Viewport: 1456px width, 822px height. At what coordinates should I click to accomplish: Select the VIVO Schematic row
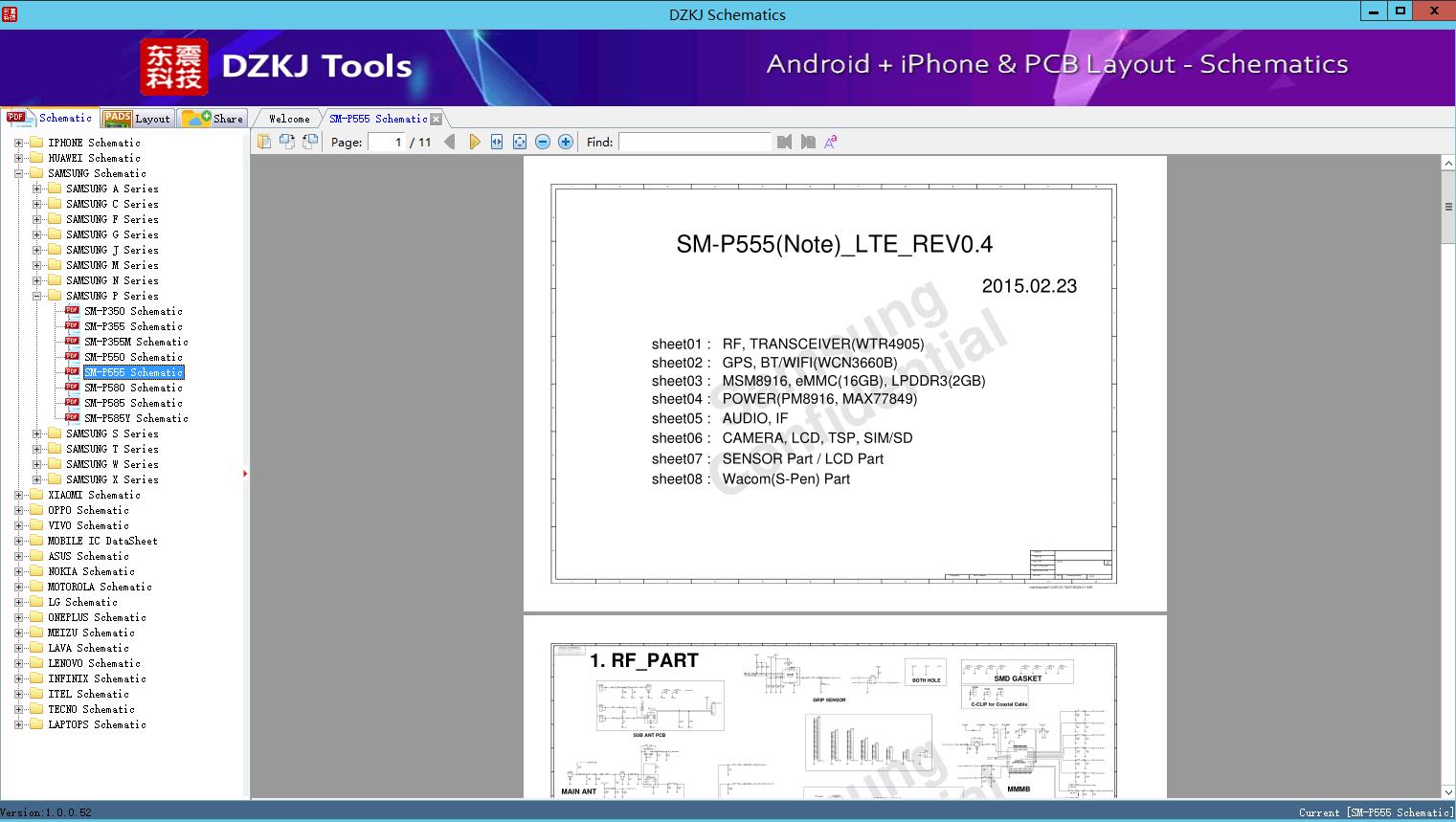click(x=88, y=525)
